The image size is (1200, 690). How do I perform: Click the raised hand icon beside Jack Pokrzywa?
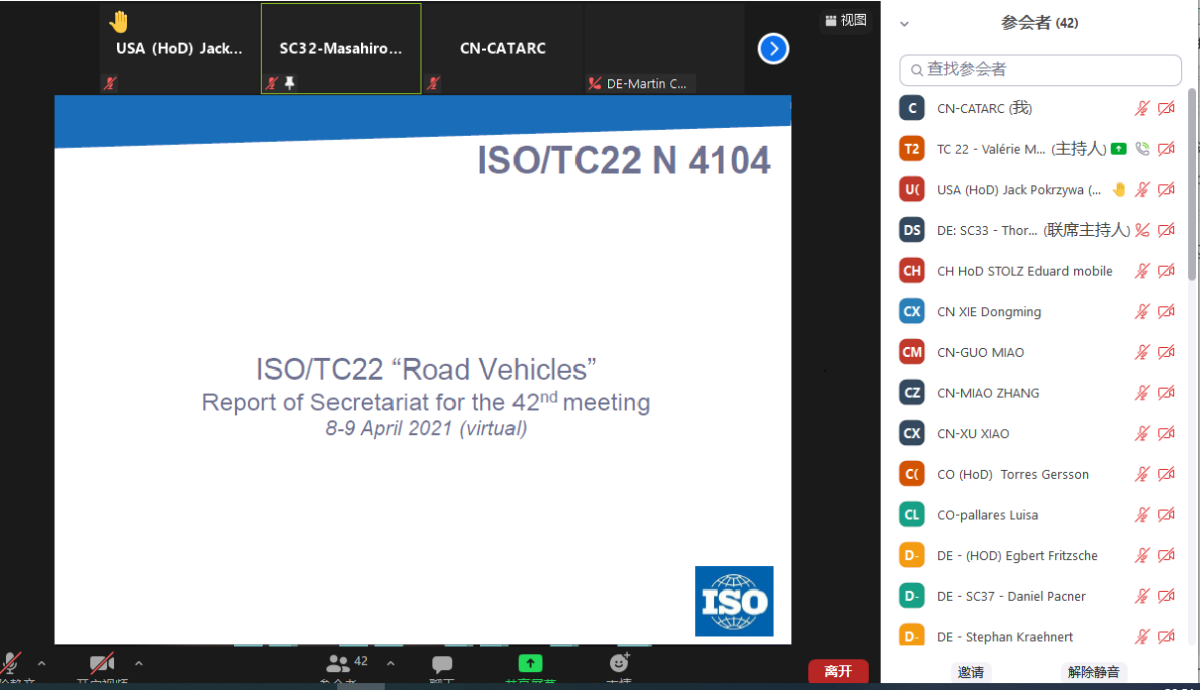point(1119,189)
